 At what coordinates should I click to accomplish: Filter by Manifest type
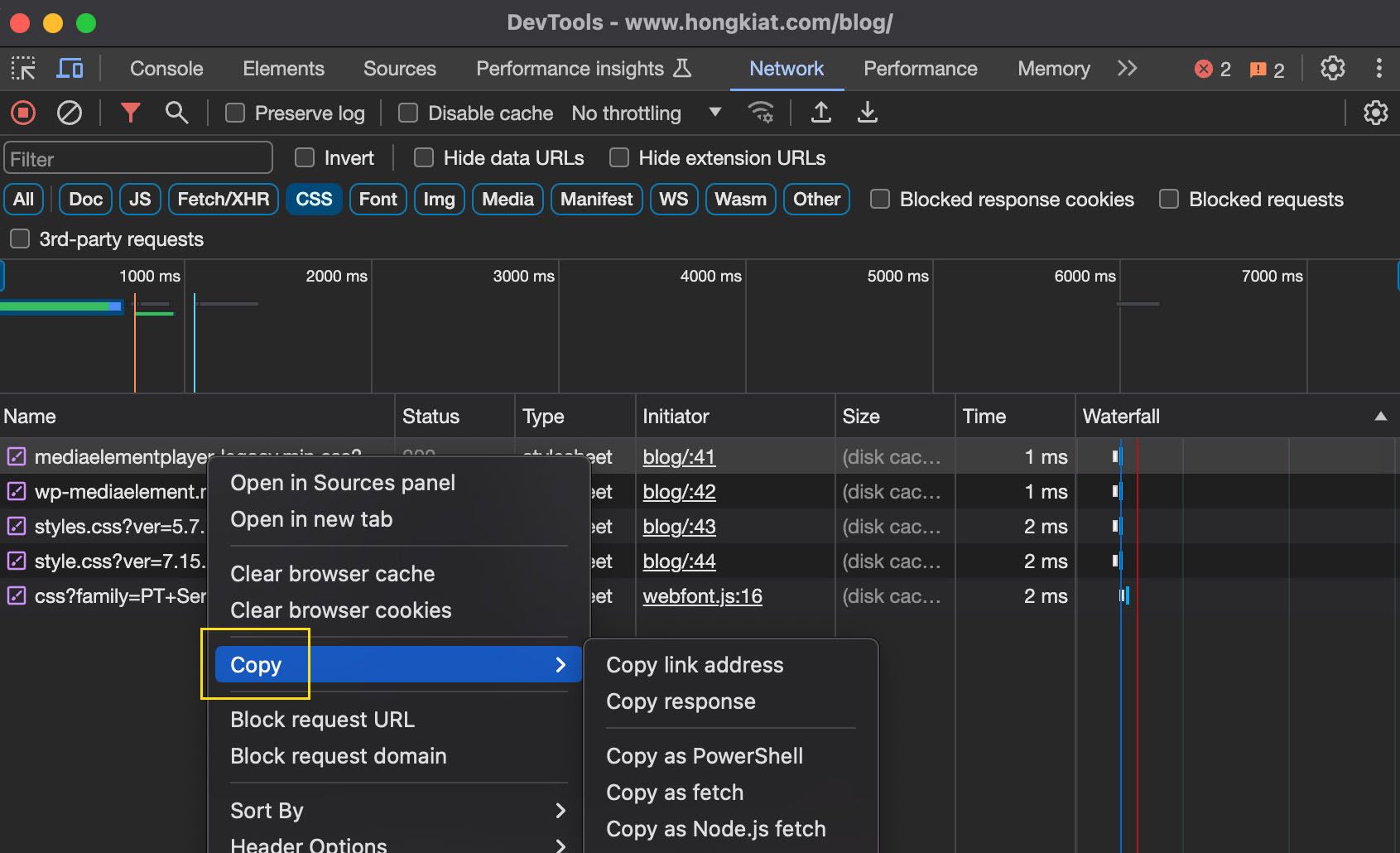(596, 199)
